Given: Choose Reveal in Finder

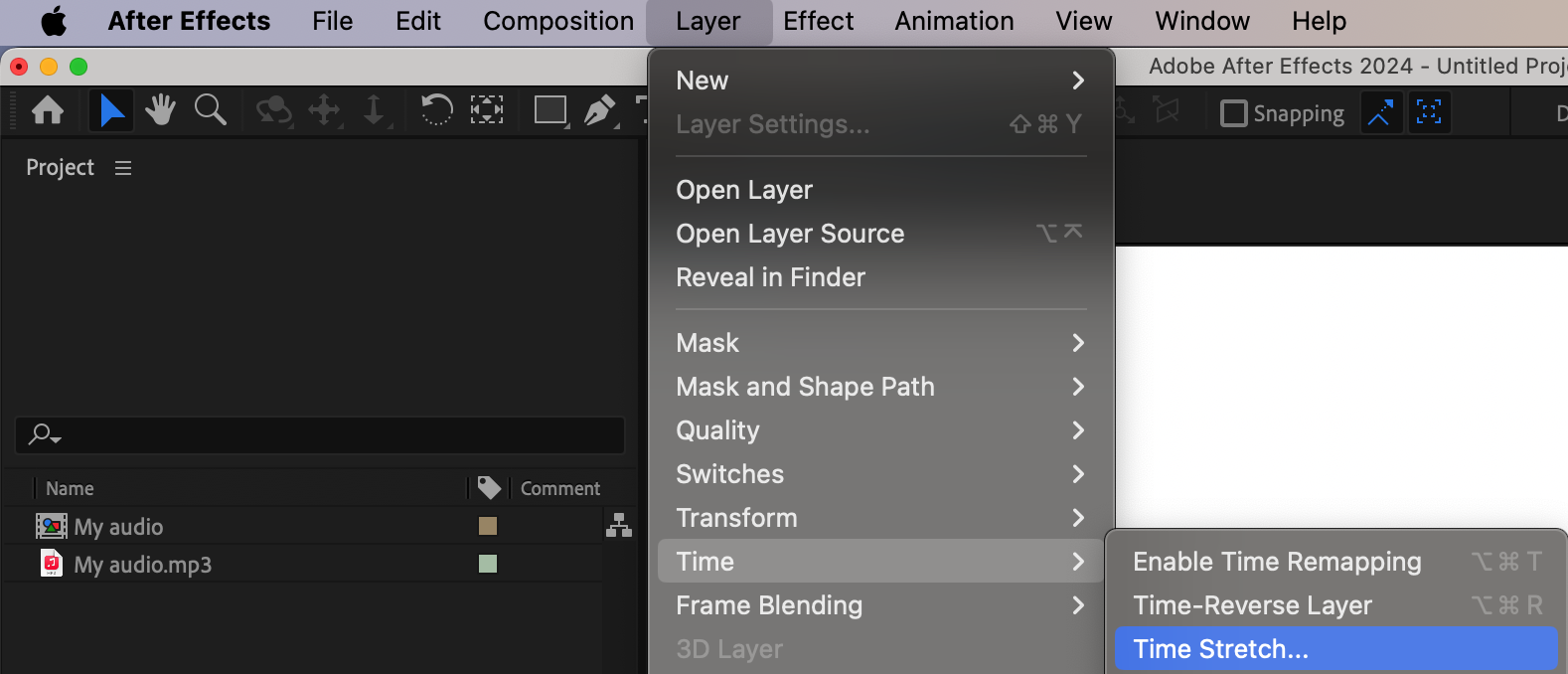Looking at the screenshot, I should click(881, 277).
